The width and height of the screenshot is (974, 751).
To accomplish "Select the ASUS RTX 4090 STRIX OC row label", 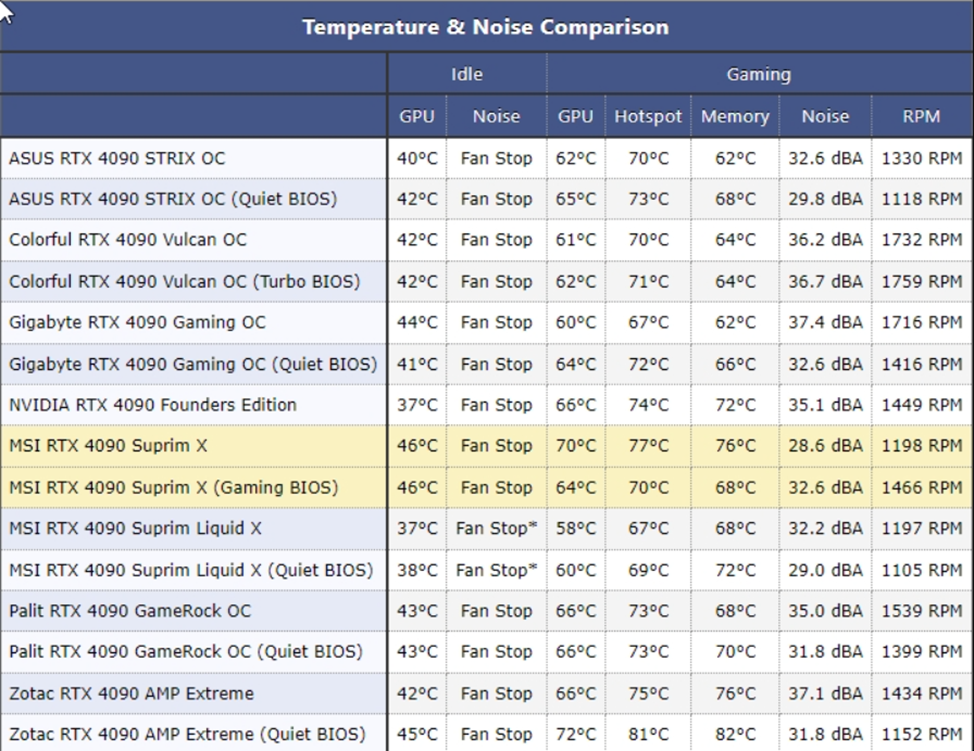I will (117, 158).
